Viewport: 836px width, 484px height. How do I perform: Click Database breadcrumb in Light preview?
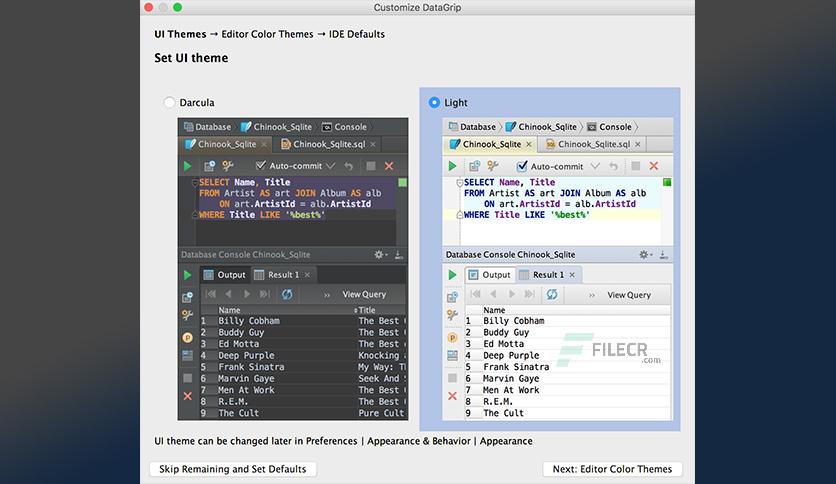coord(472,127)
